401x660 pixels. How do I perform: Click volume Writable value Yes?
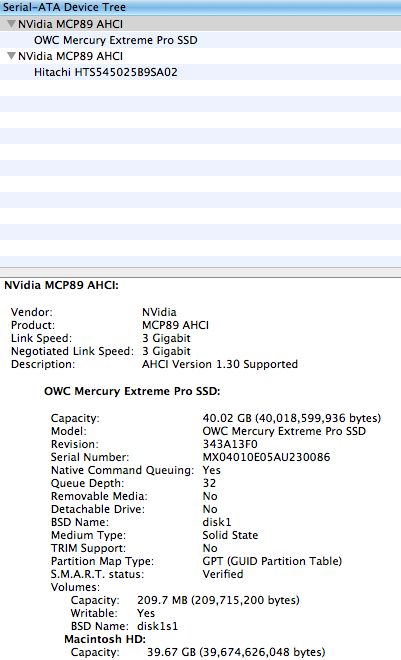(146, 614)
